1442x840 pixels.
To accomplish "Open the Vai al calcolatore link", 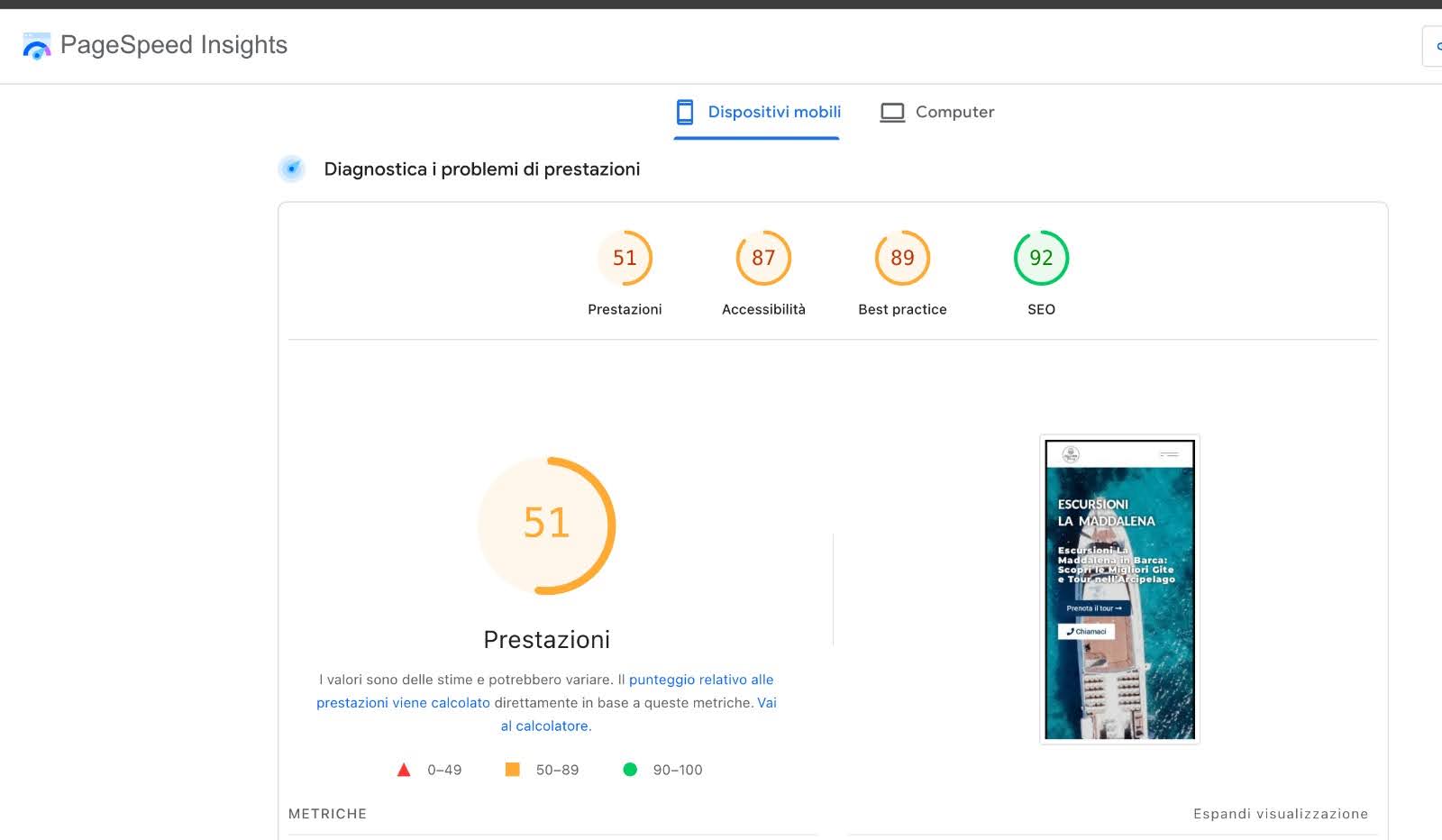I will tap(545, 726).
